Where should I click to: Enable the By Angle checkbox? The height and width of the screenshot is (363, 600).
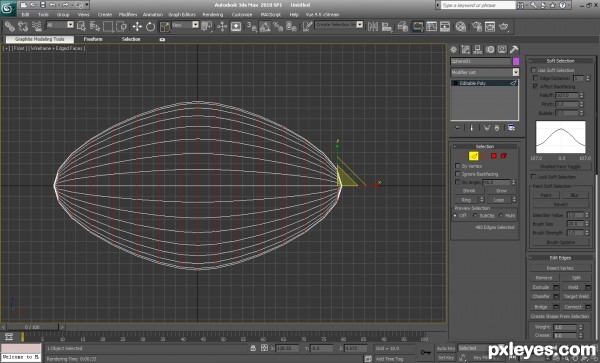point(458,182)
